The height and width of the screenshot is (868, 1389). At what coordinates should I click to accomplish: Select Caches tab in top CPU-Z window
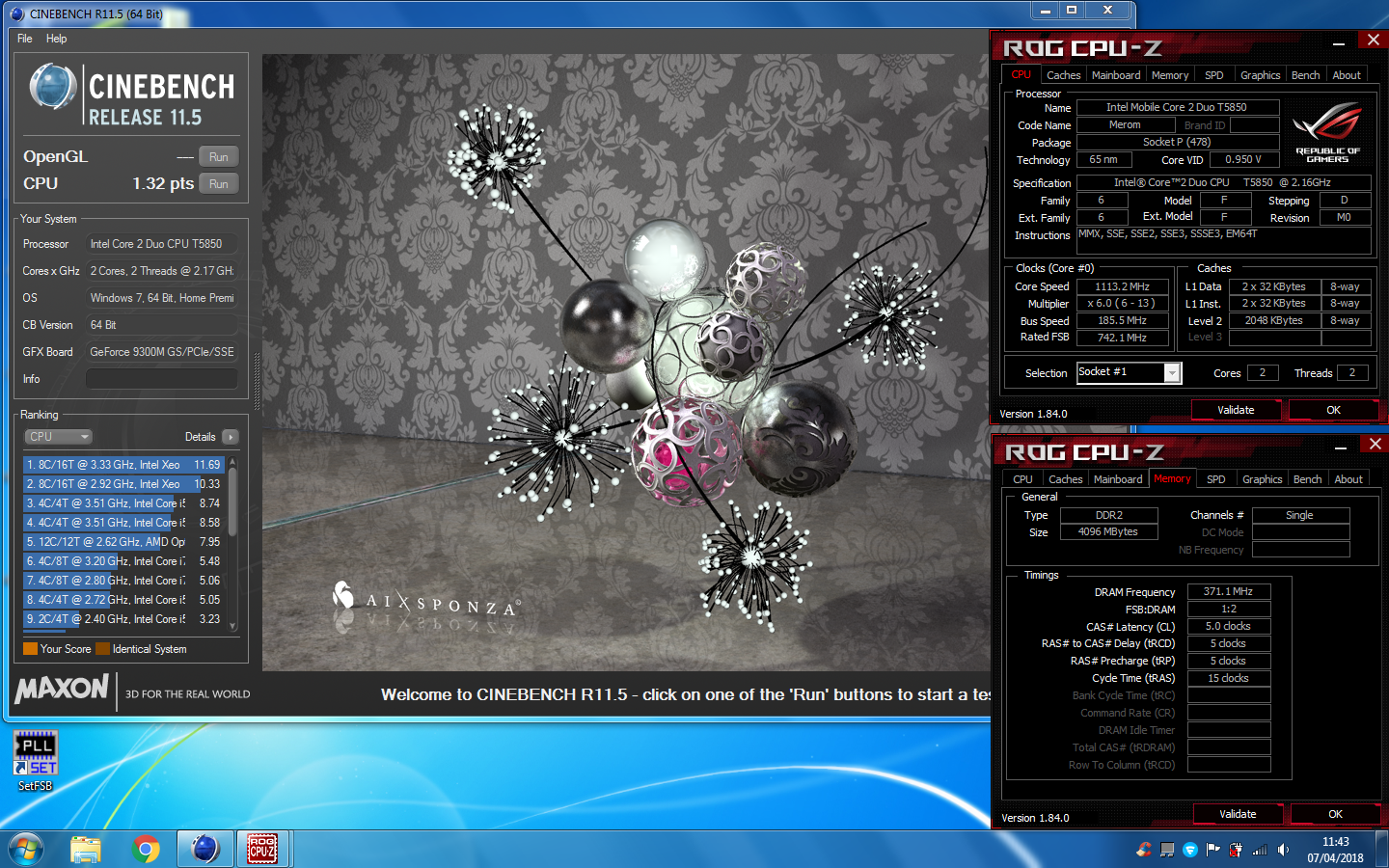1063,75
